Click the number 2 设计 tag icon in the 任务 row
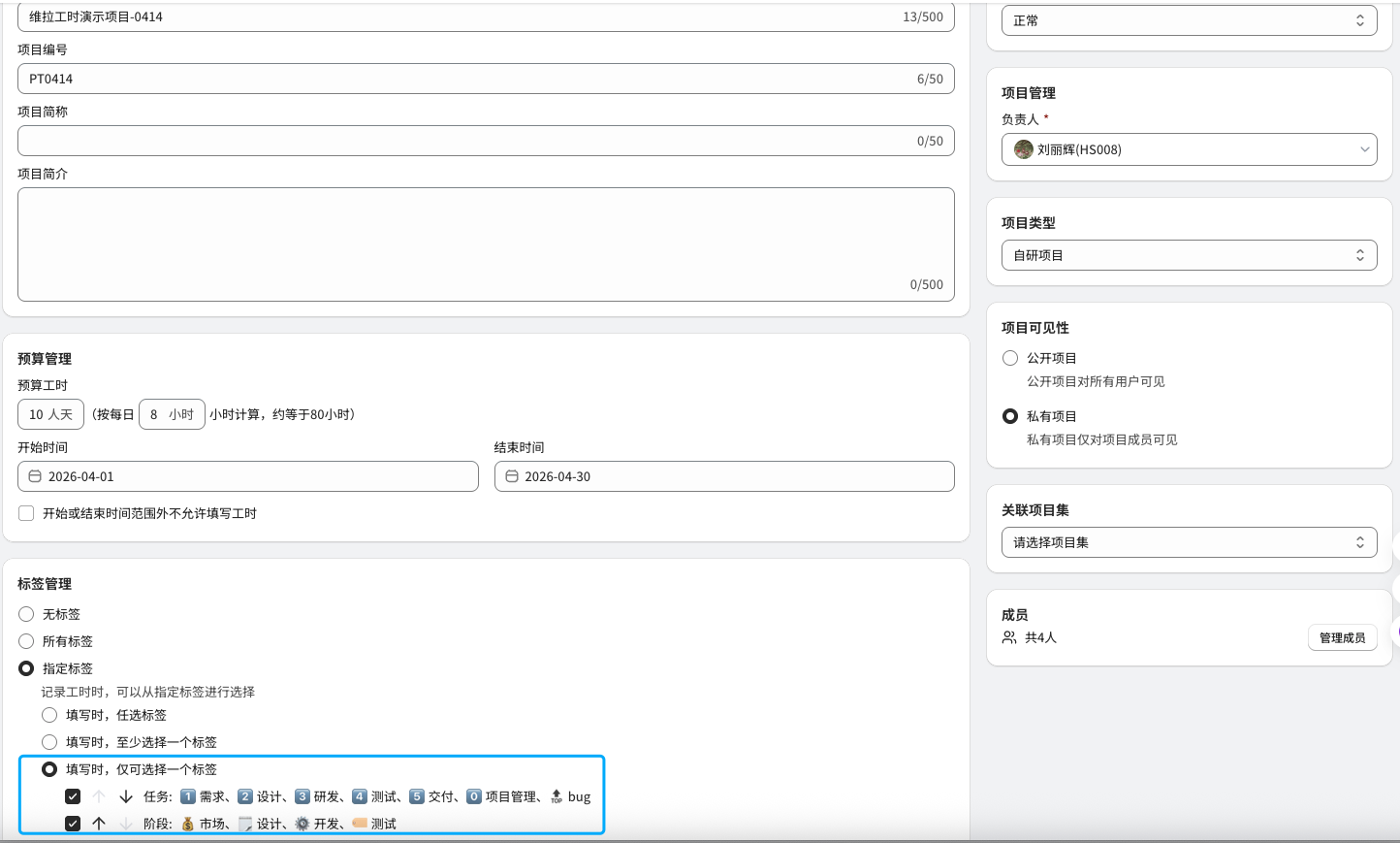1400x843 pixels. 245,796
